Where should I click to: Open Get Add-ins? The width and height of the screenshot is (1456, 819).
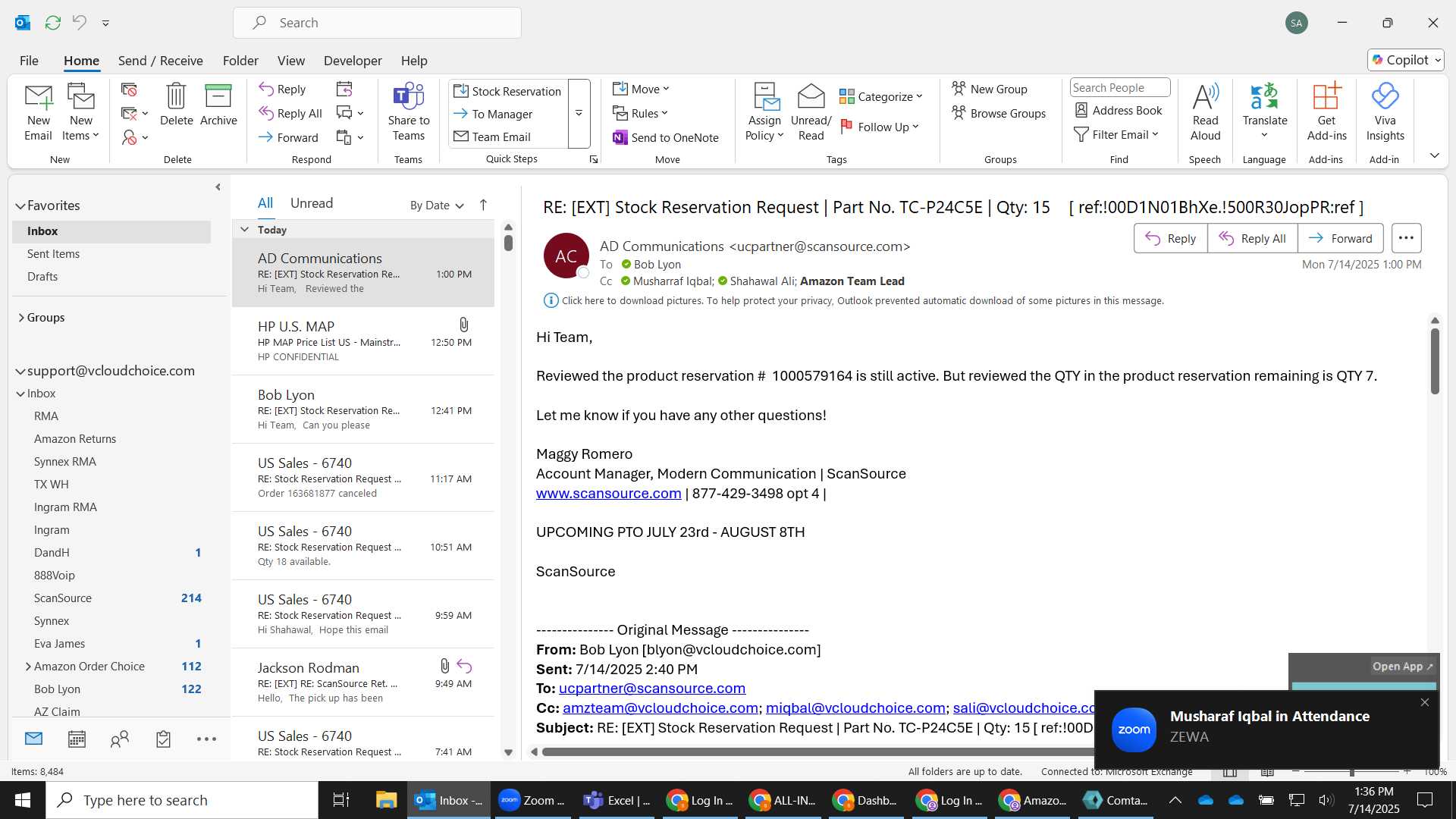(x=1327, y=112)
